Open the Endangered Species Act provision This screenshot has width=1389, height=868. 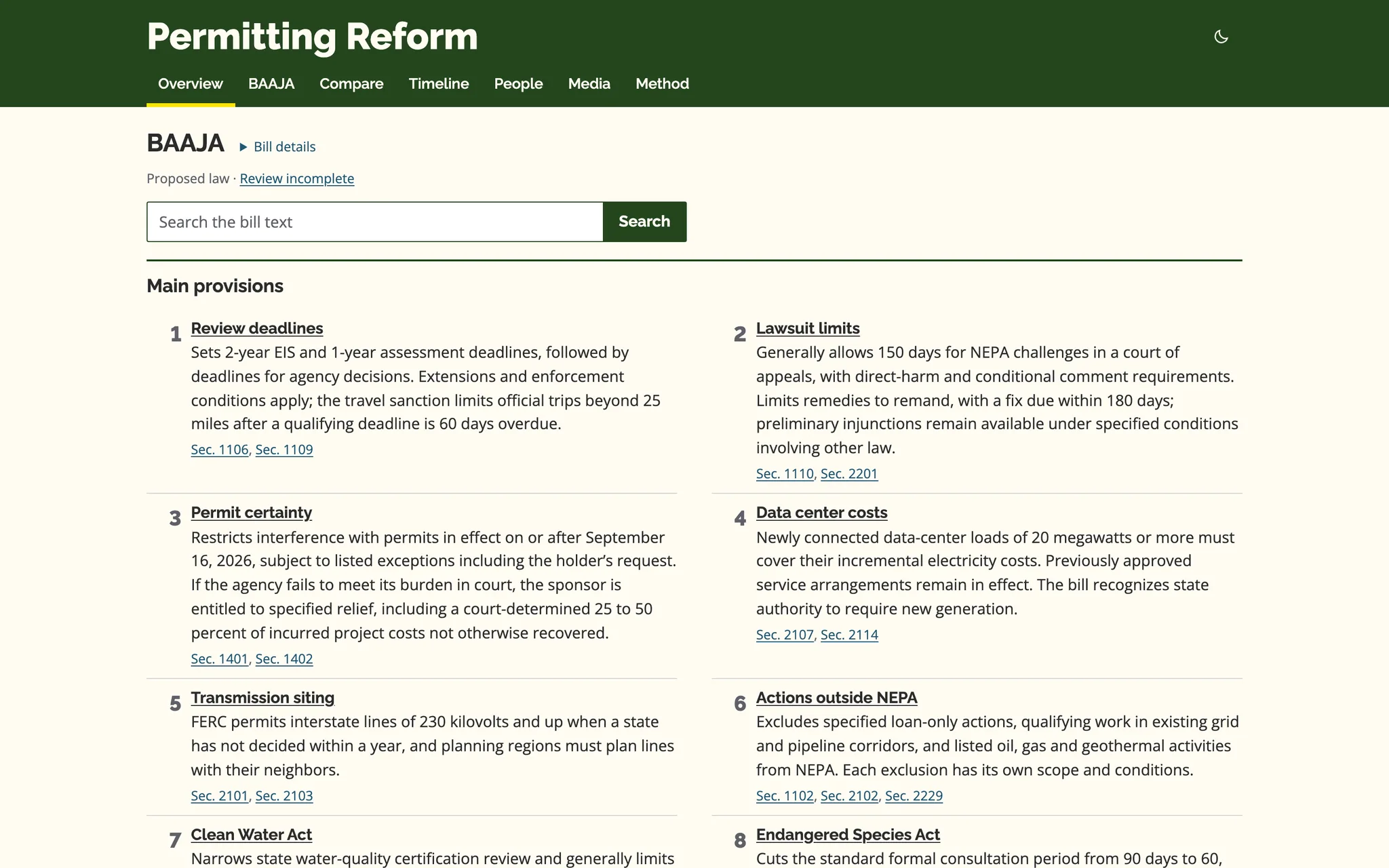point(848,835)
